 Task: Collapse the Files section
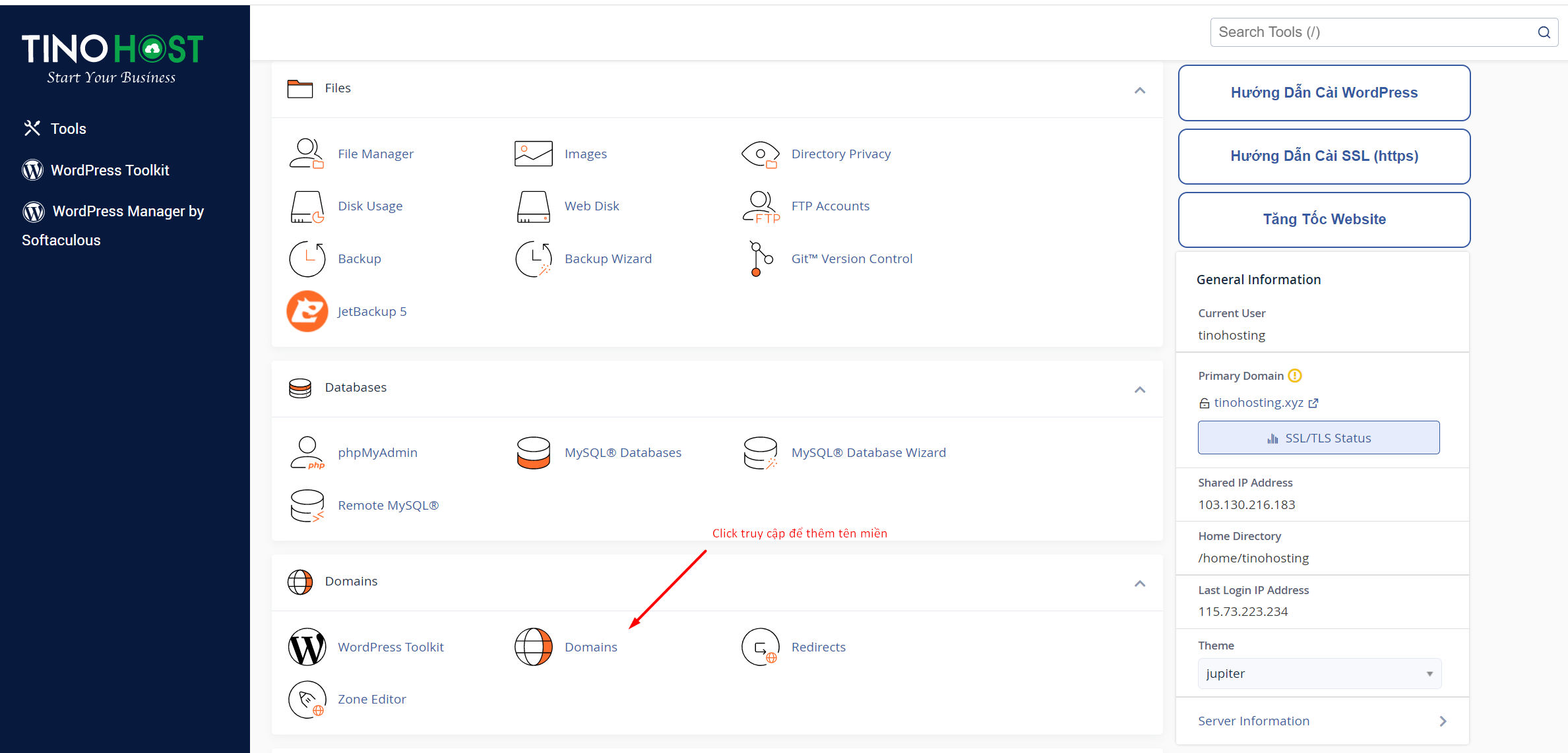(1139, 90)
